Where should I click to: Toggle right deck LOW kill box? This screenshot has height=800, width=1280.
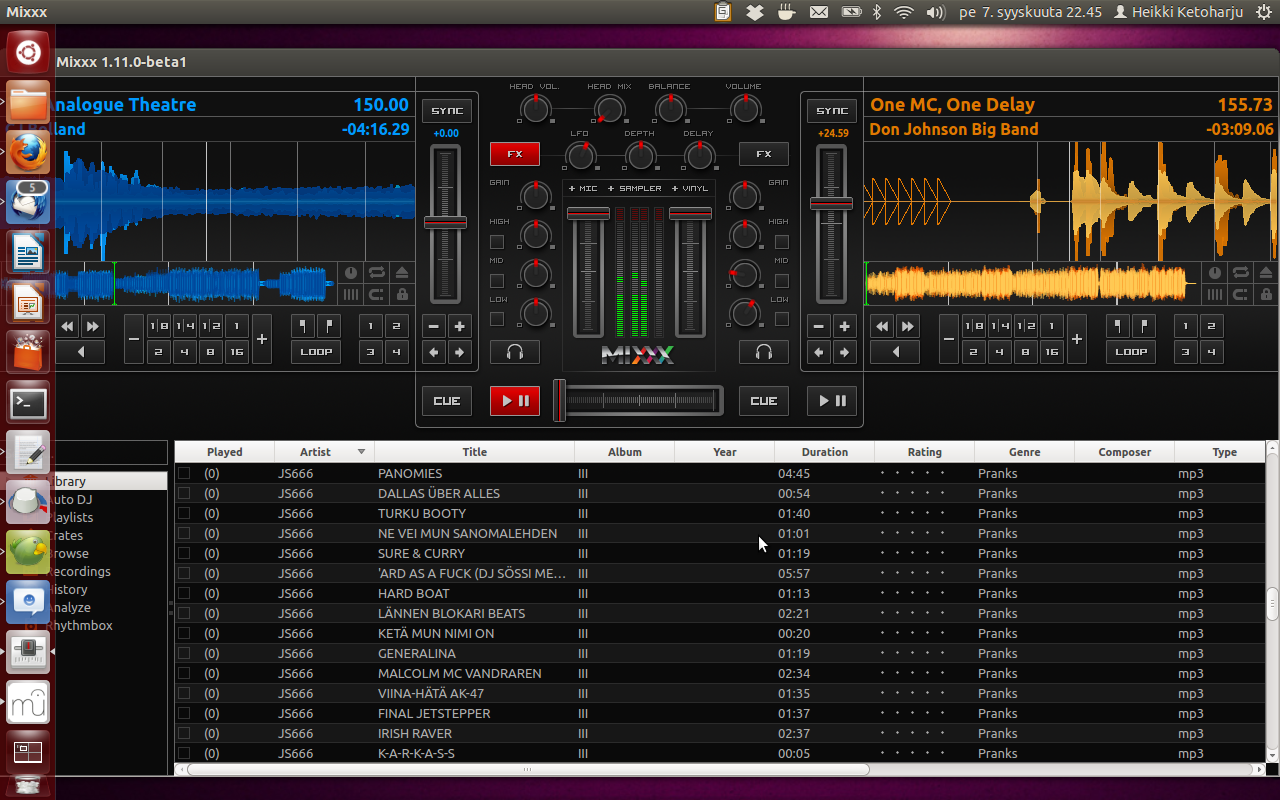coord(782,319)
